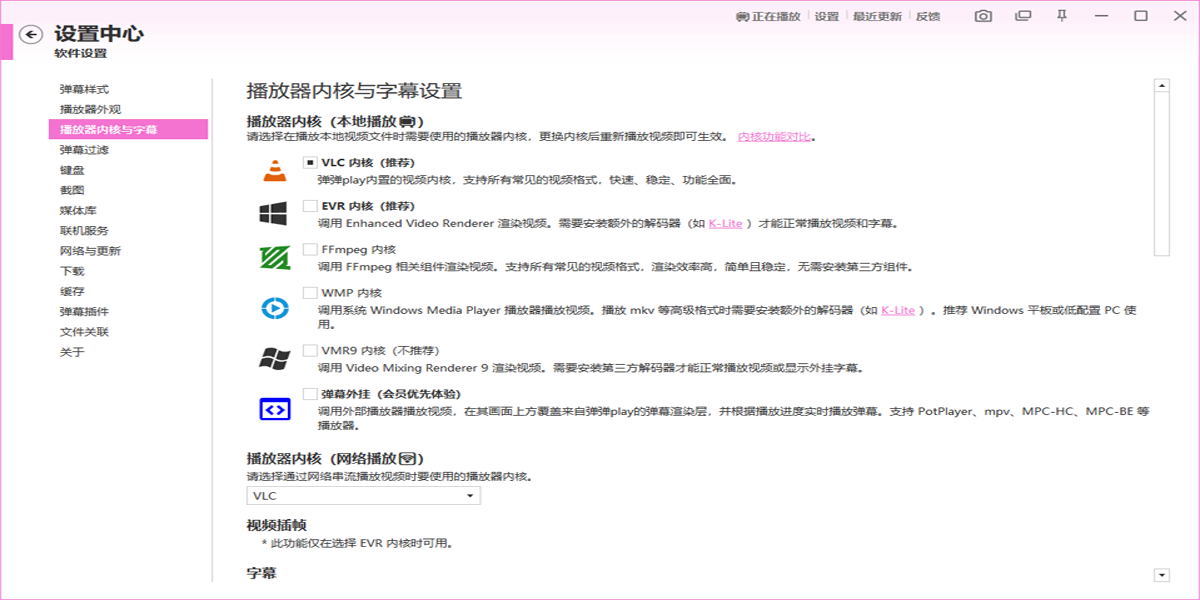The height and width of the screenshot is (600, 1200).
Task: Click the FFmpeg green logo icon
Action: pyautogui.click(x=274, y=258)
